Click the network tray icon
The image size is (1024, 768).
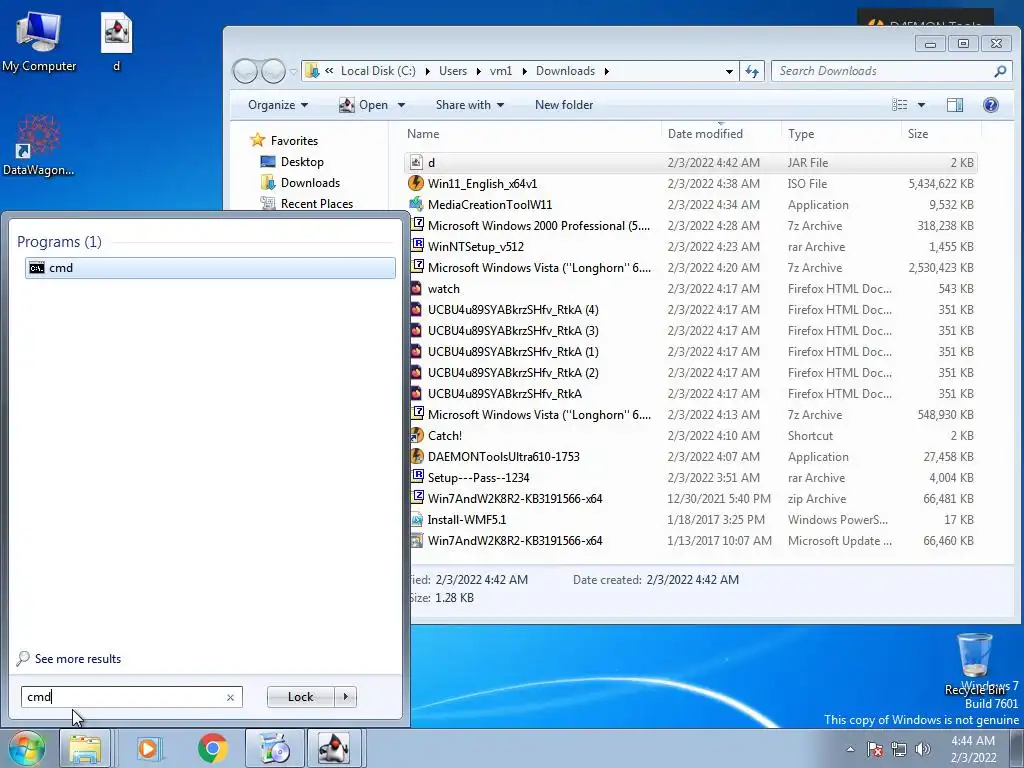pyautogui.click(x=899, y=749)
